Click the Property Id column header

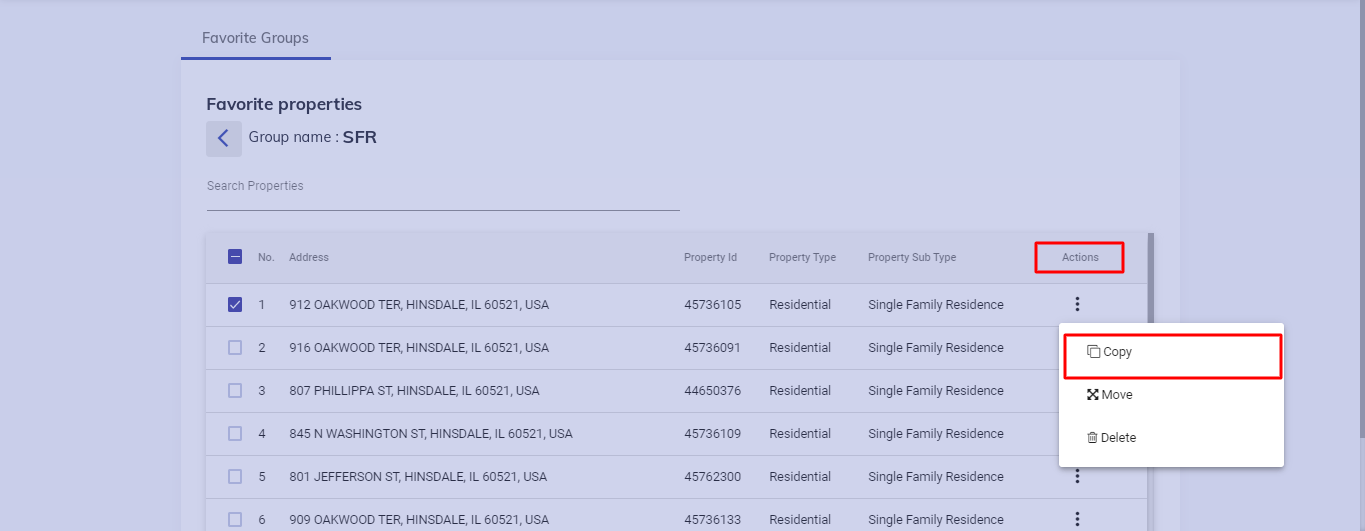(710, 257)
